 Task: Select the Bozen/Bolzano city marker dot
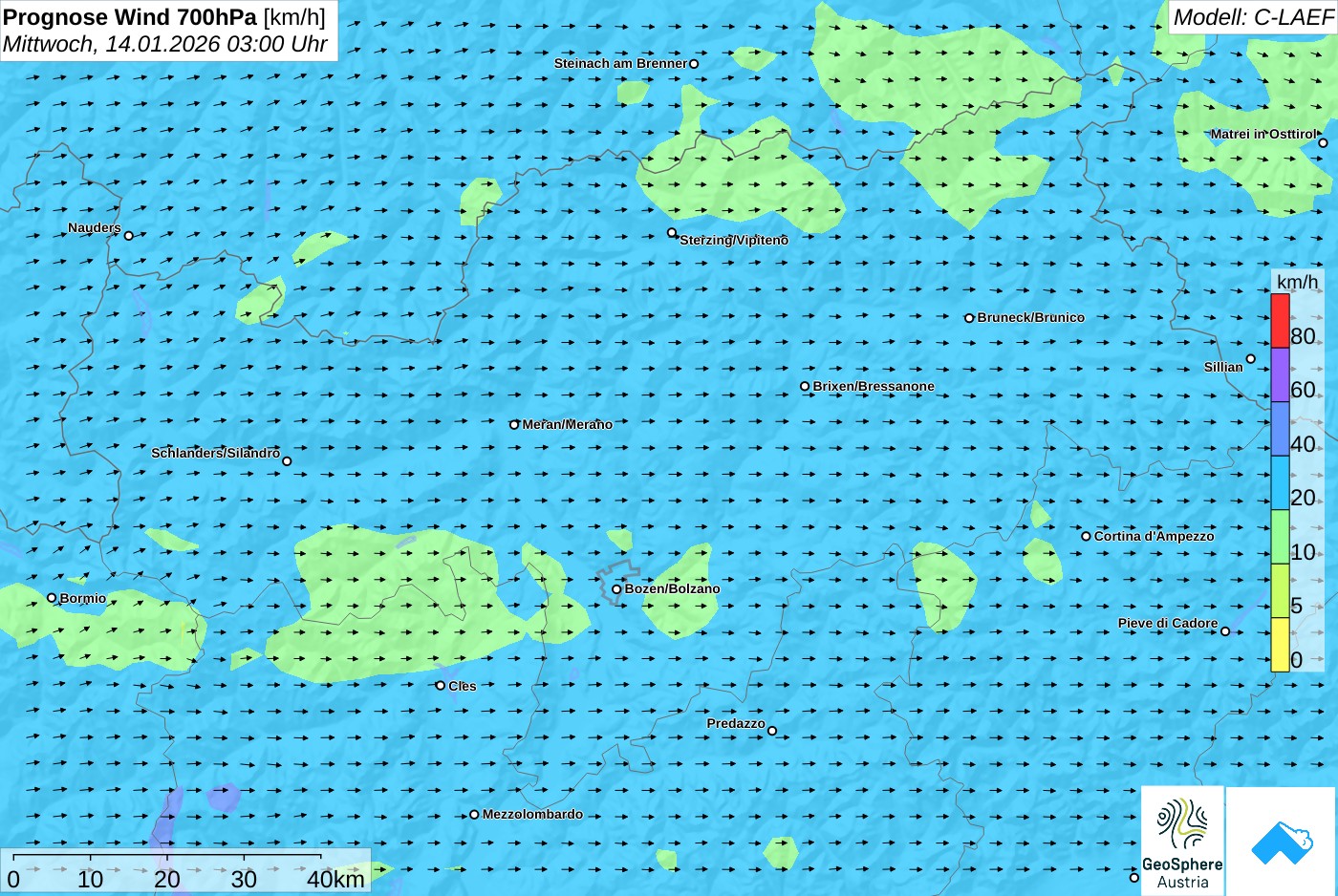coord(616,589)
